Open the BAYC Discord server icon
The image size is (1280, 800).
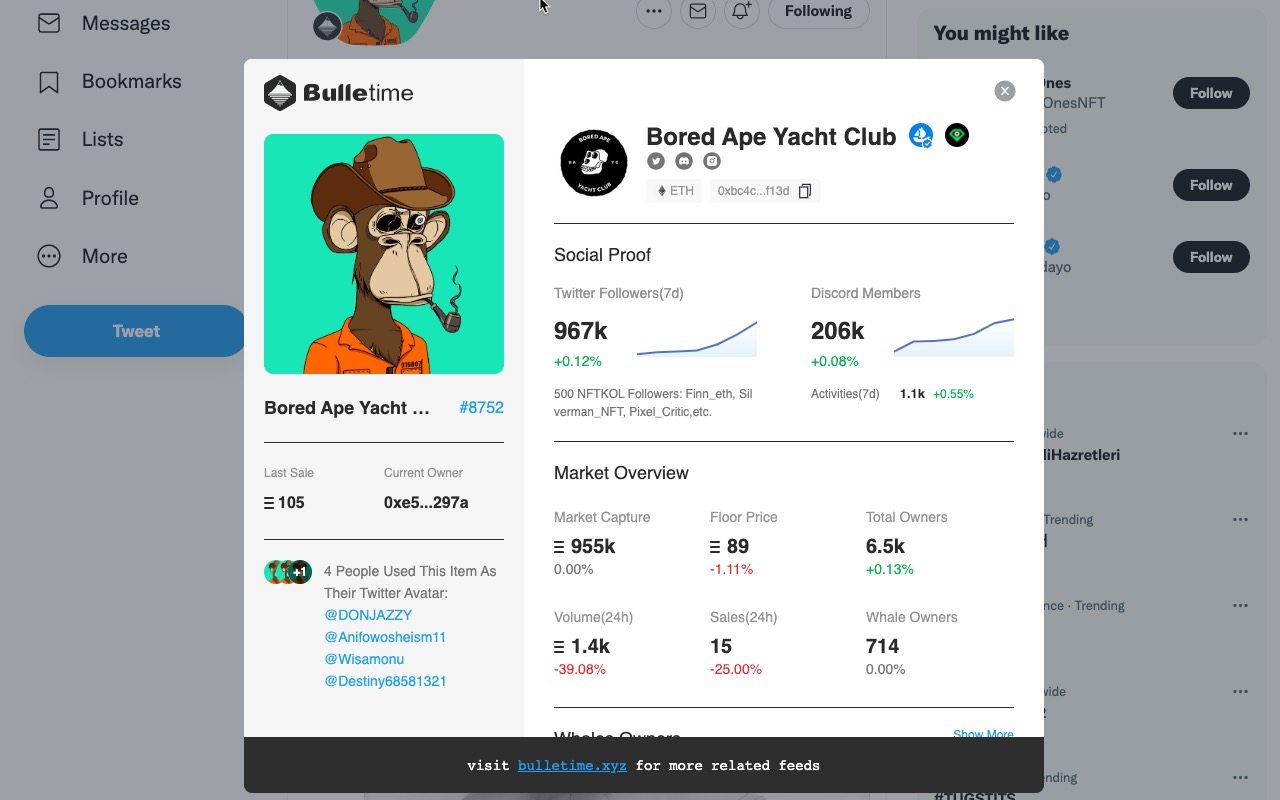[684, 160]
